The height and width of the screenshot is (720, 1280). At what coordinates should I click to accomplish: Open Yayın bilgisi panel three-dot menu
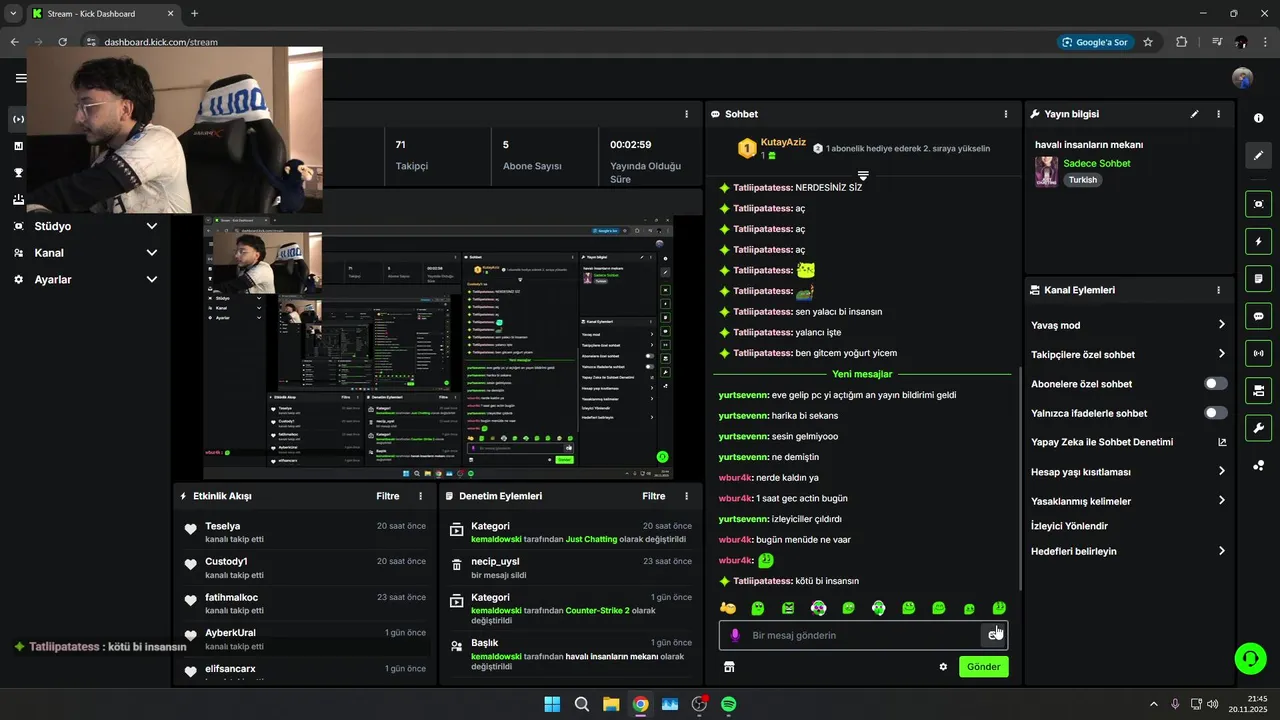[1218, 114]
